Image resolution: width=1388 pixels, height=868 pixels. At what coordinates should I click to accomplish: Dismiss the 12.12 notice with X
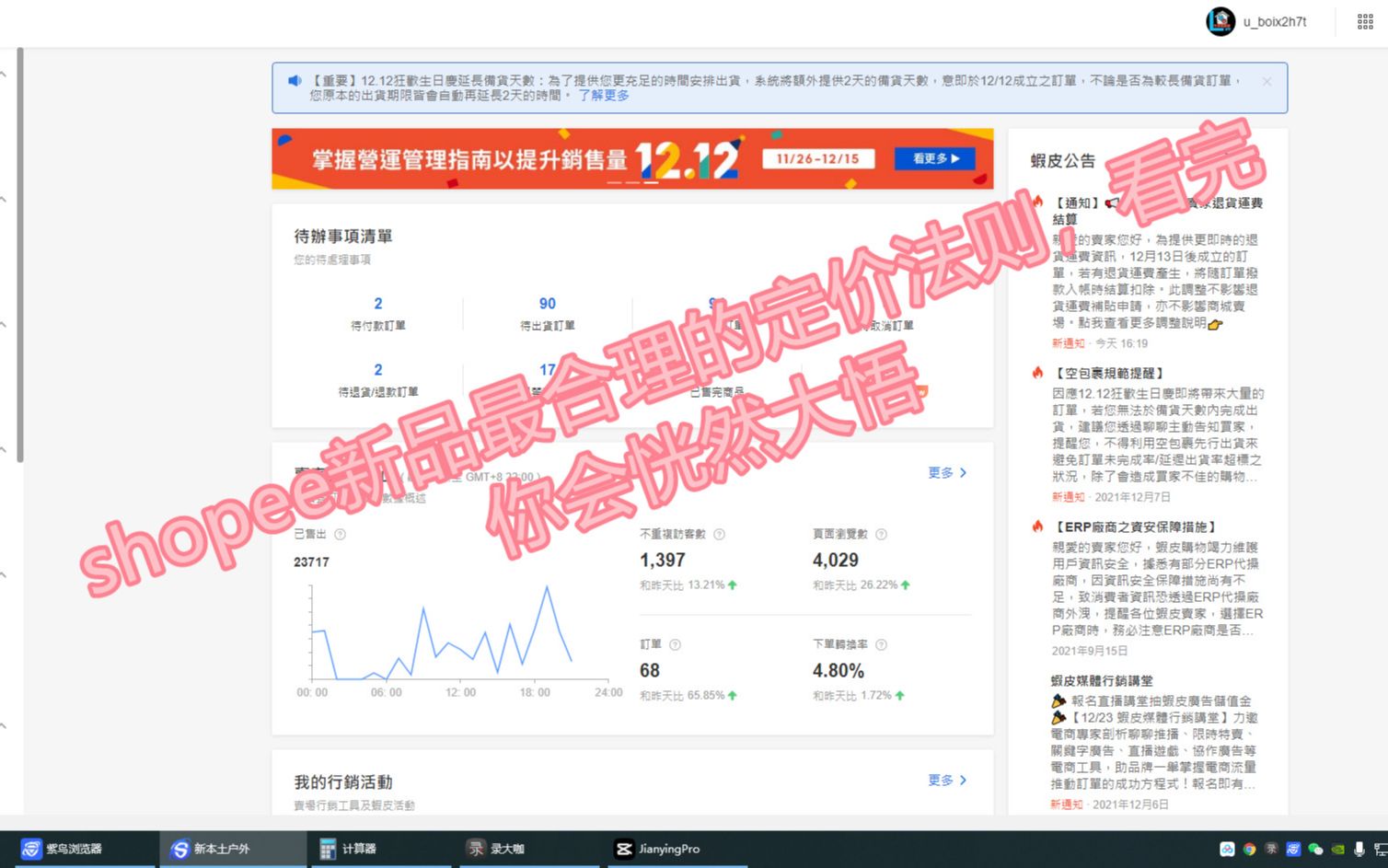coord(1267,82)
